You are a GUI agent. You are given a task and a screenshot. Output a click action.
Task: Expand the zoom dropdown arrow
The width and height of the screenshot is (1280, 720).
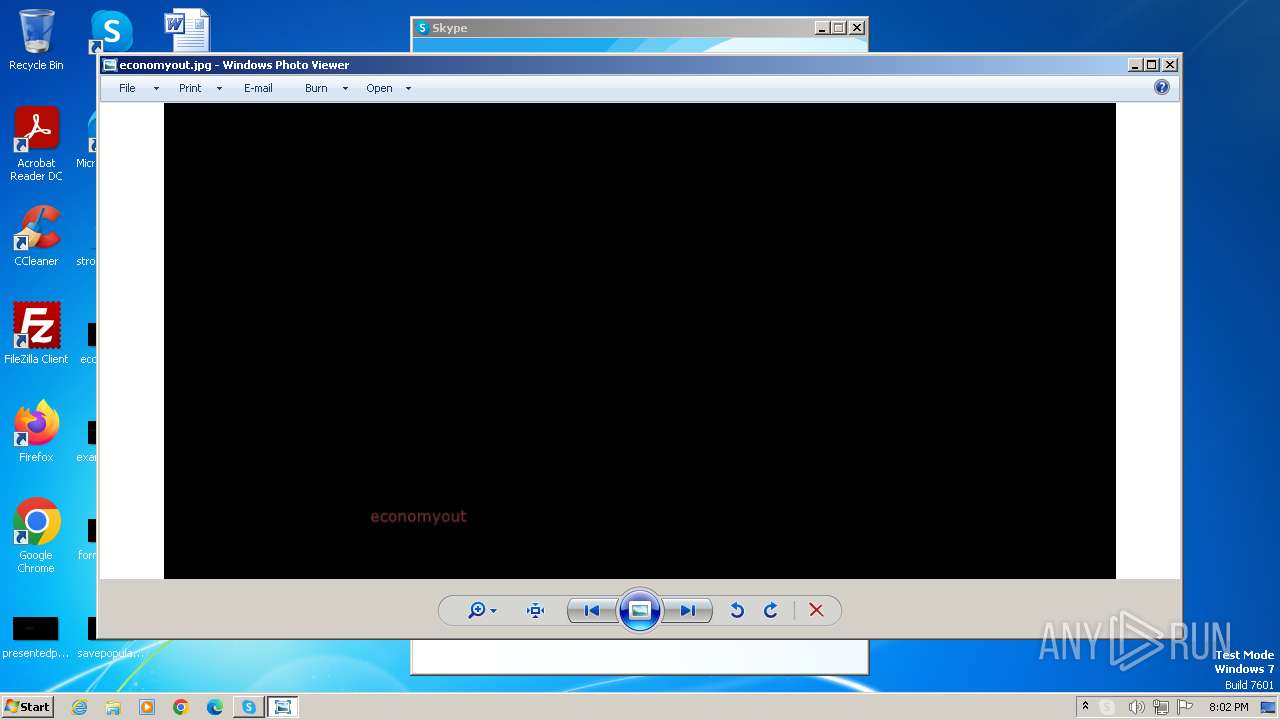coord(494,612)
